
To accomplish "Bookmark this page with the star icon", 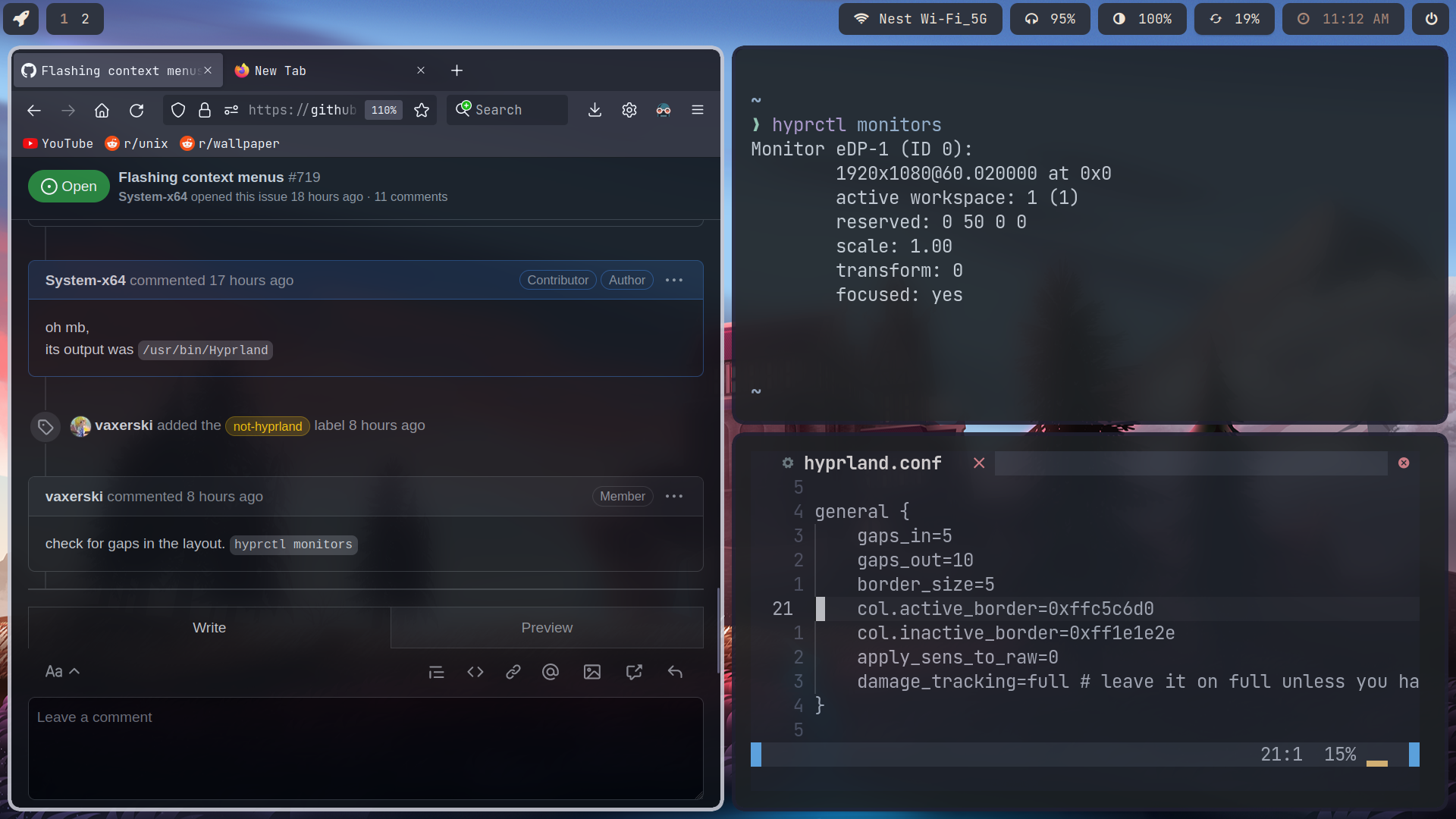I will coord(422,111).
